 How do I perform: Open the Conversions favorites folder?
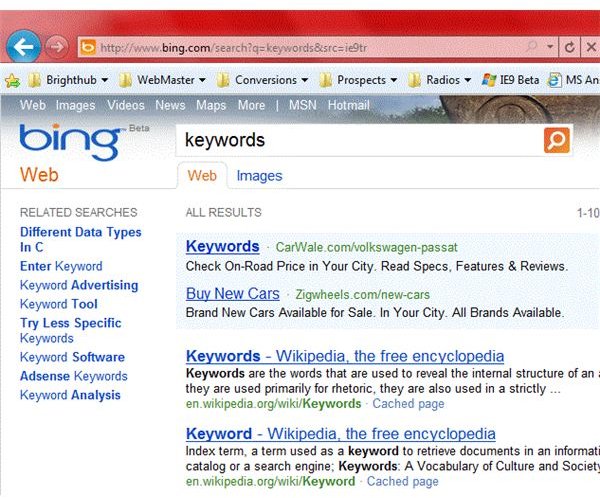(262, 80)
